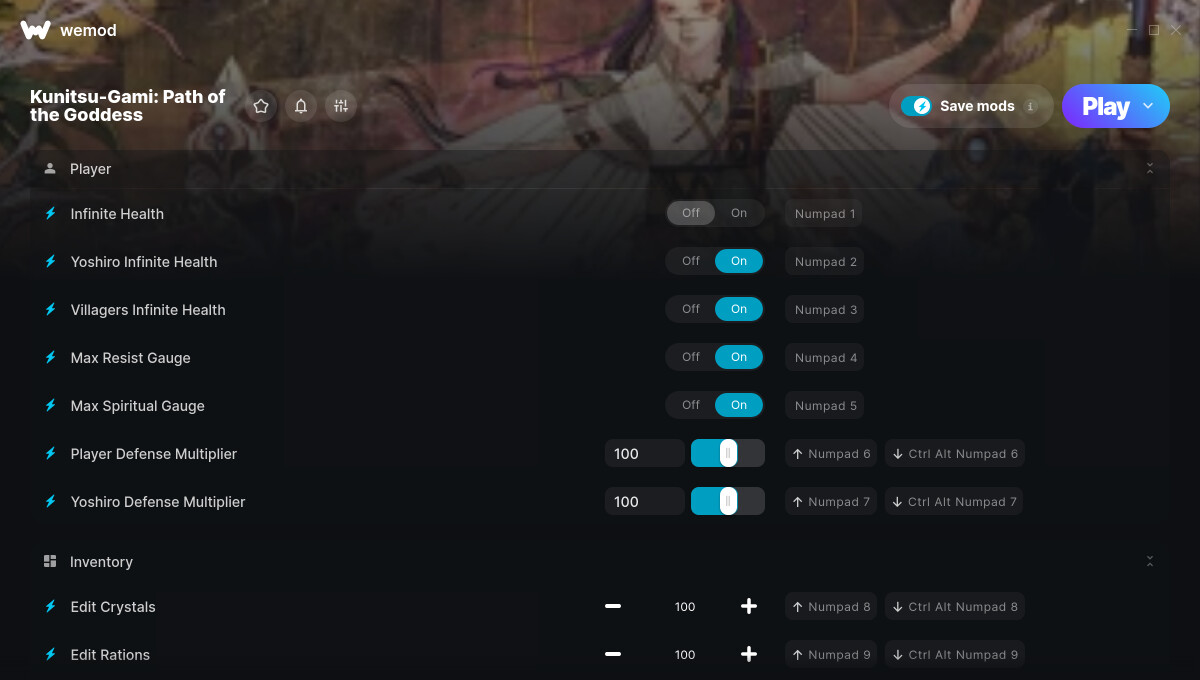Favorite the game with the star icon

click(261, 106)
